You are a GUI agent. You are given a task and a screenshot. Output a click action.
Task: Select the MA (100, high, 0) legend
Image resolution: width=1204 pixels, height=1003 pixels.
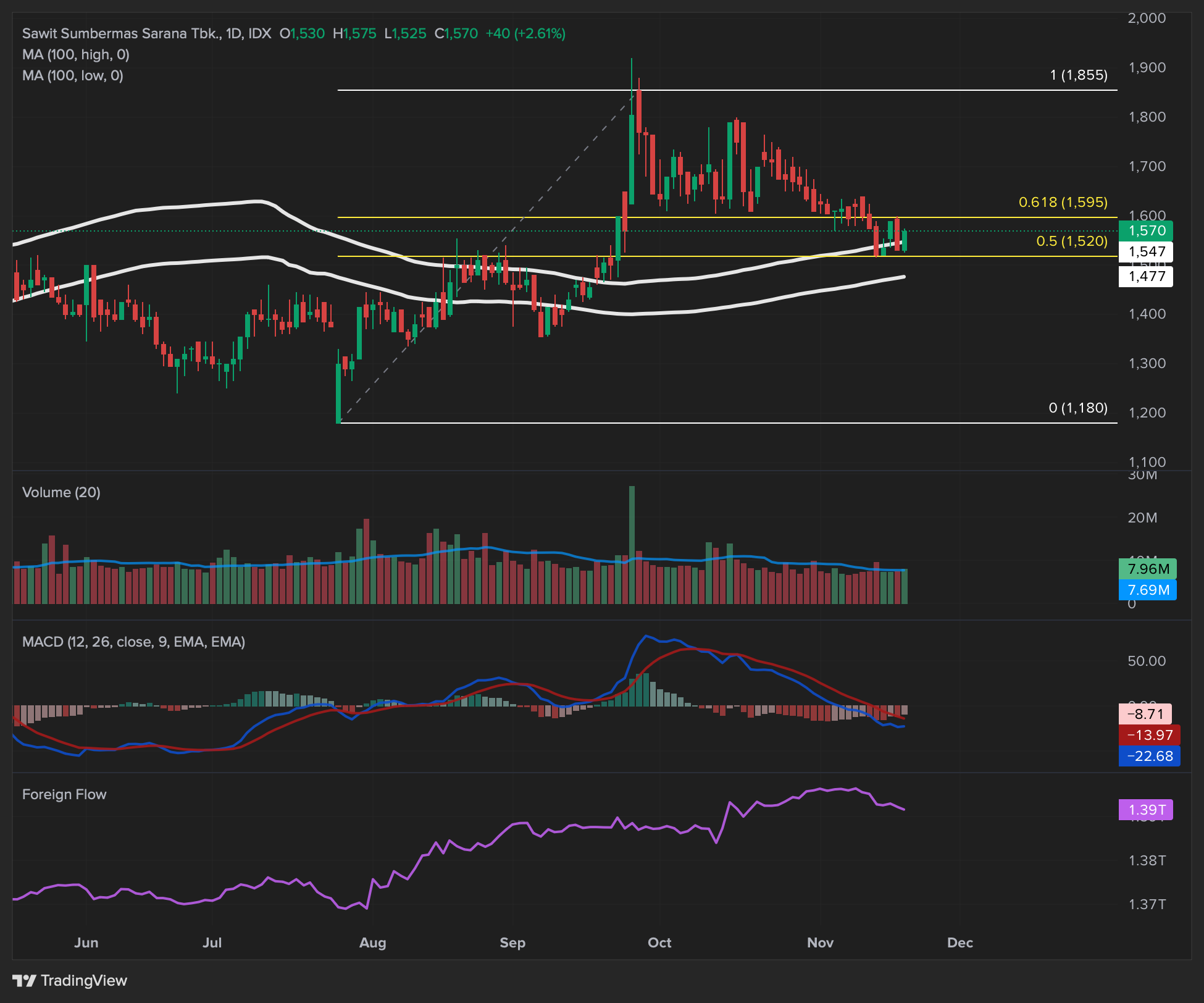point(75,54)
